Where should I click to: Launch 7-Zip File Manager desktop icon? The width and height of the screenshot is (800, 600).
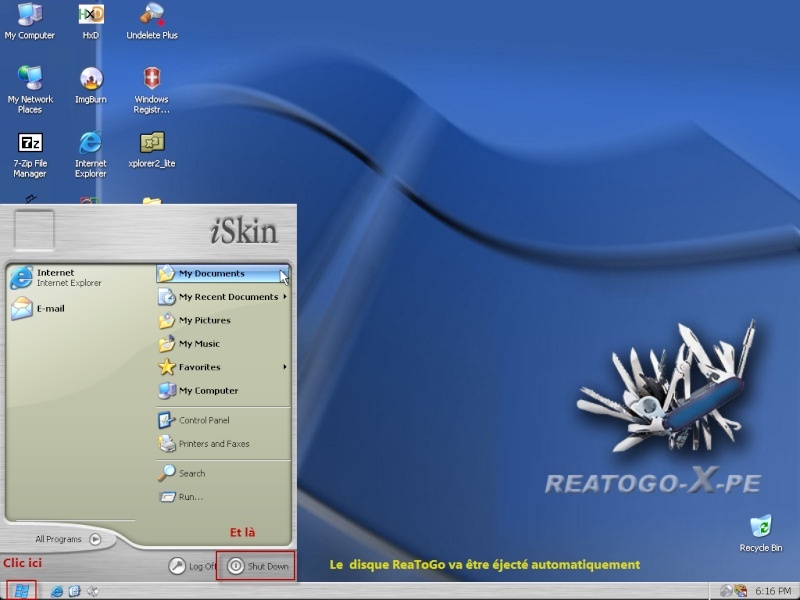(30, 154)
